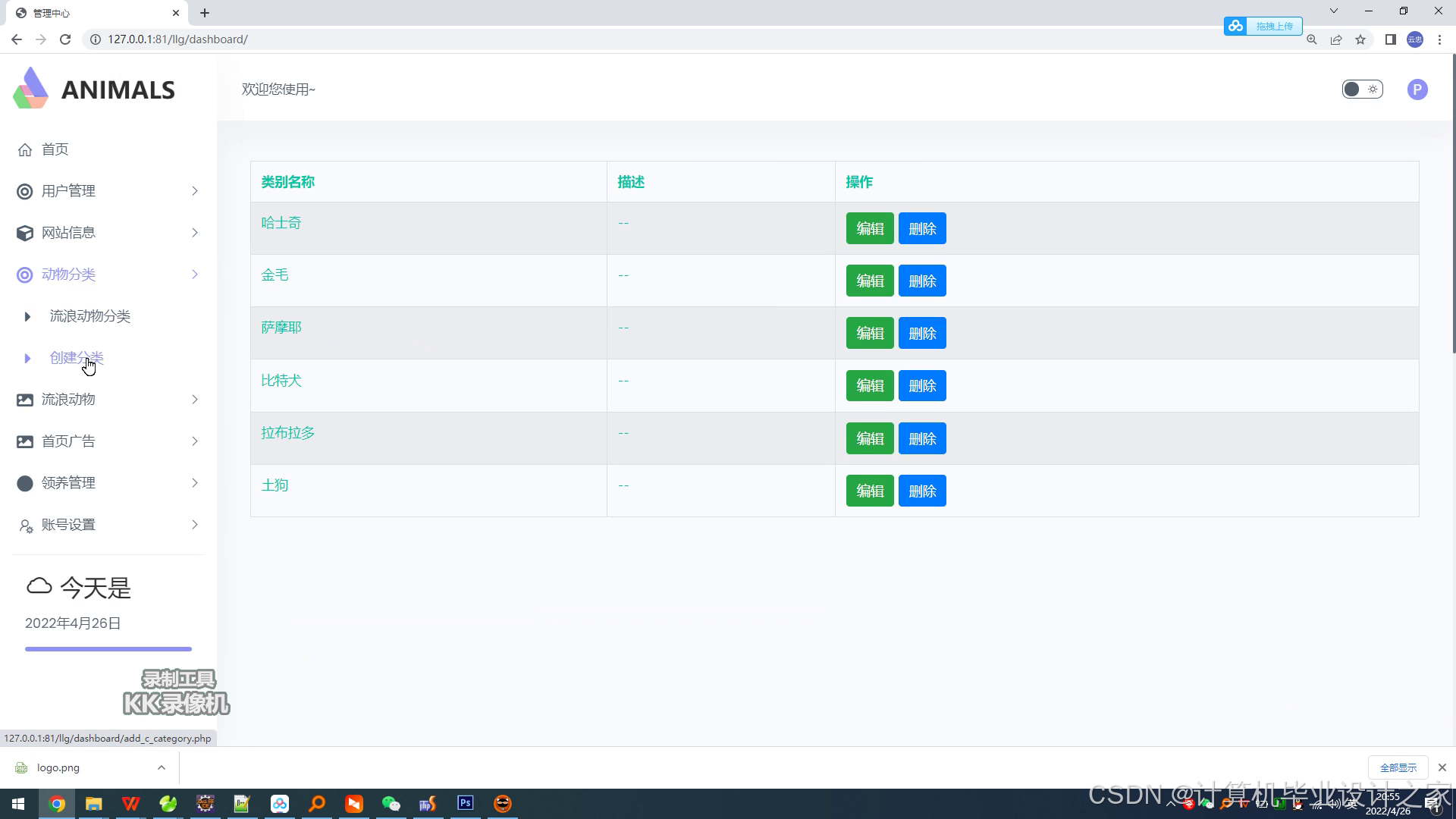Click the 流浪动物 image icon
Viewport: 1456px width, 819px height.
[x=25, y=400]
